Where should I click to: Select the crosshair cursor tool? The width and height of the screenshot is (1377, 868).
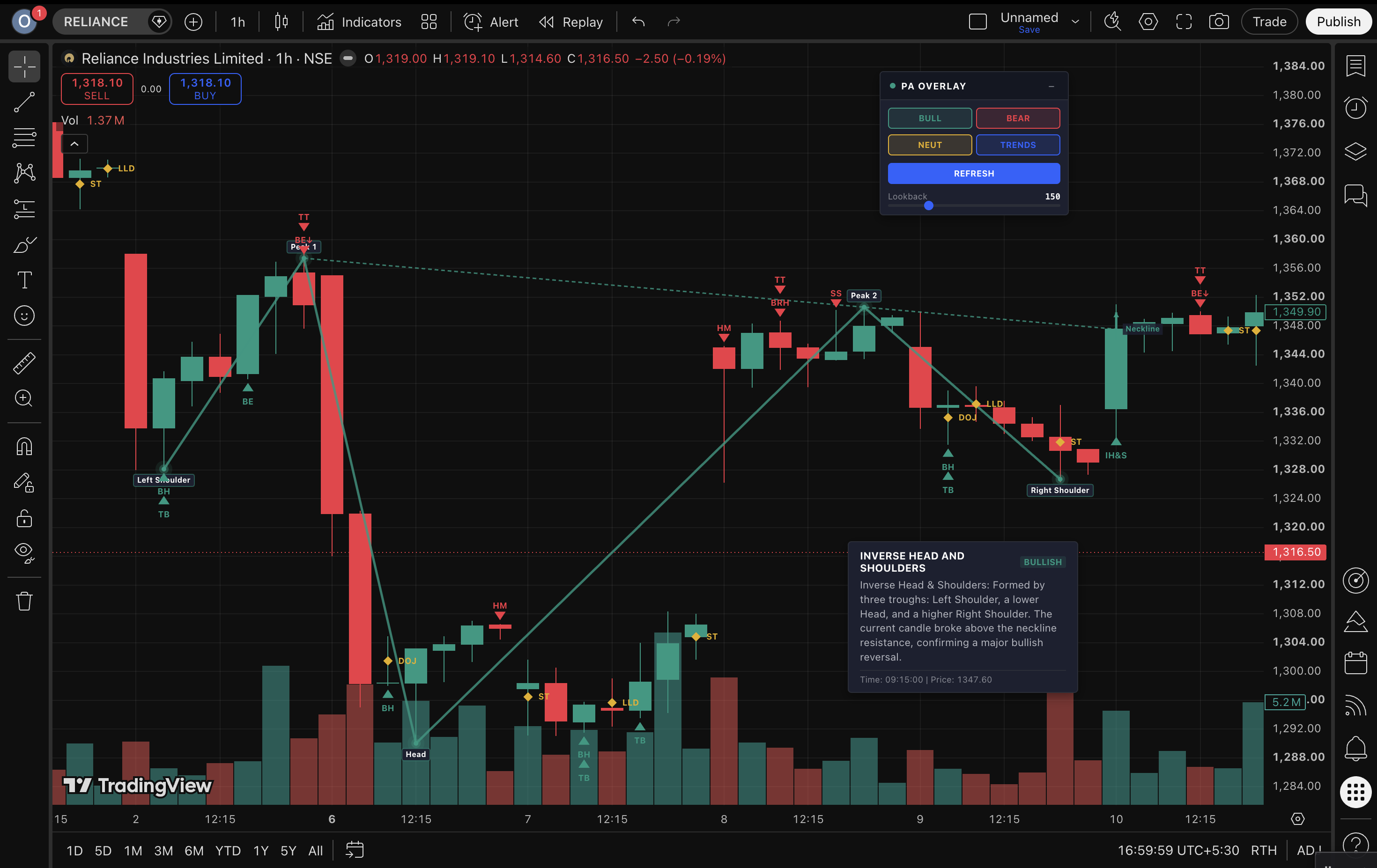tap(24, 67)
